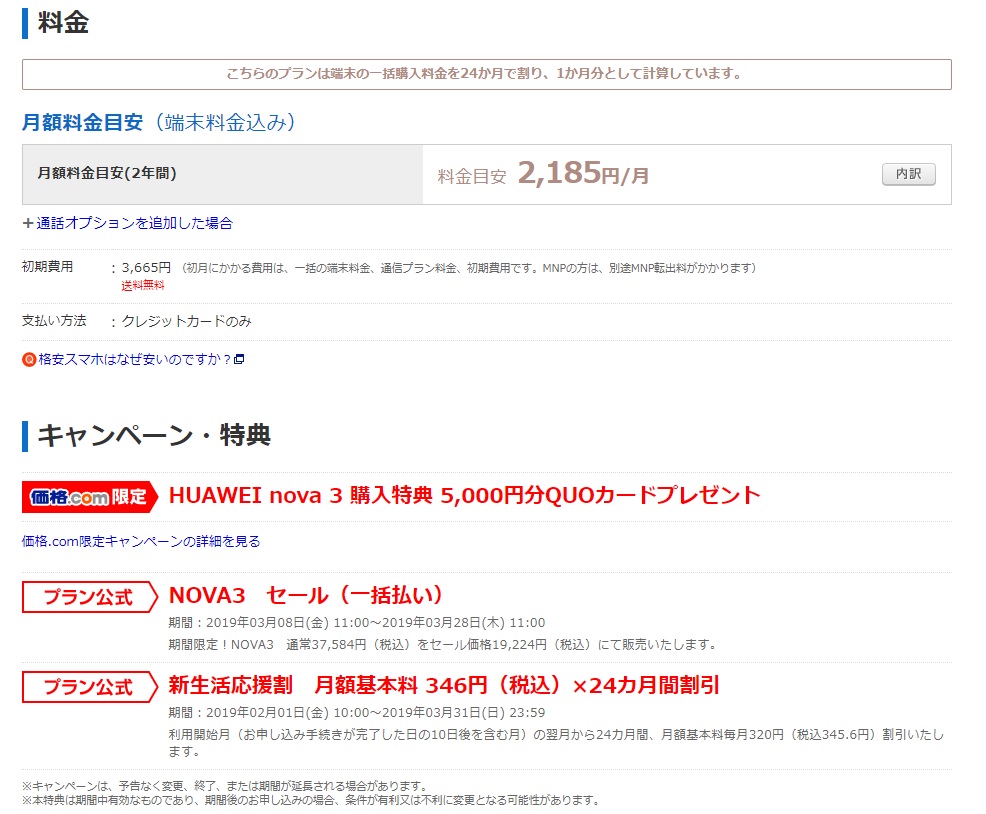Select the HUAWEI nova 3 購入特典 headline
986x814 pixels.
[x=465, y=496]
